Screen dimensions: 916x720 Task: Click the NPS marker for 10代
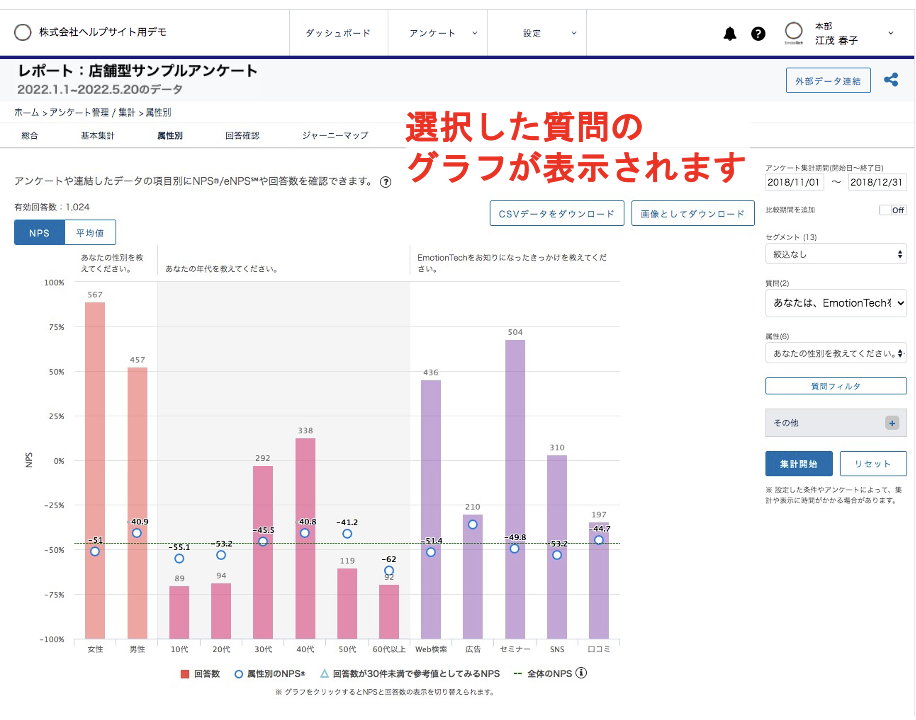click(179, 559)
